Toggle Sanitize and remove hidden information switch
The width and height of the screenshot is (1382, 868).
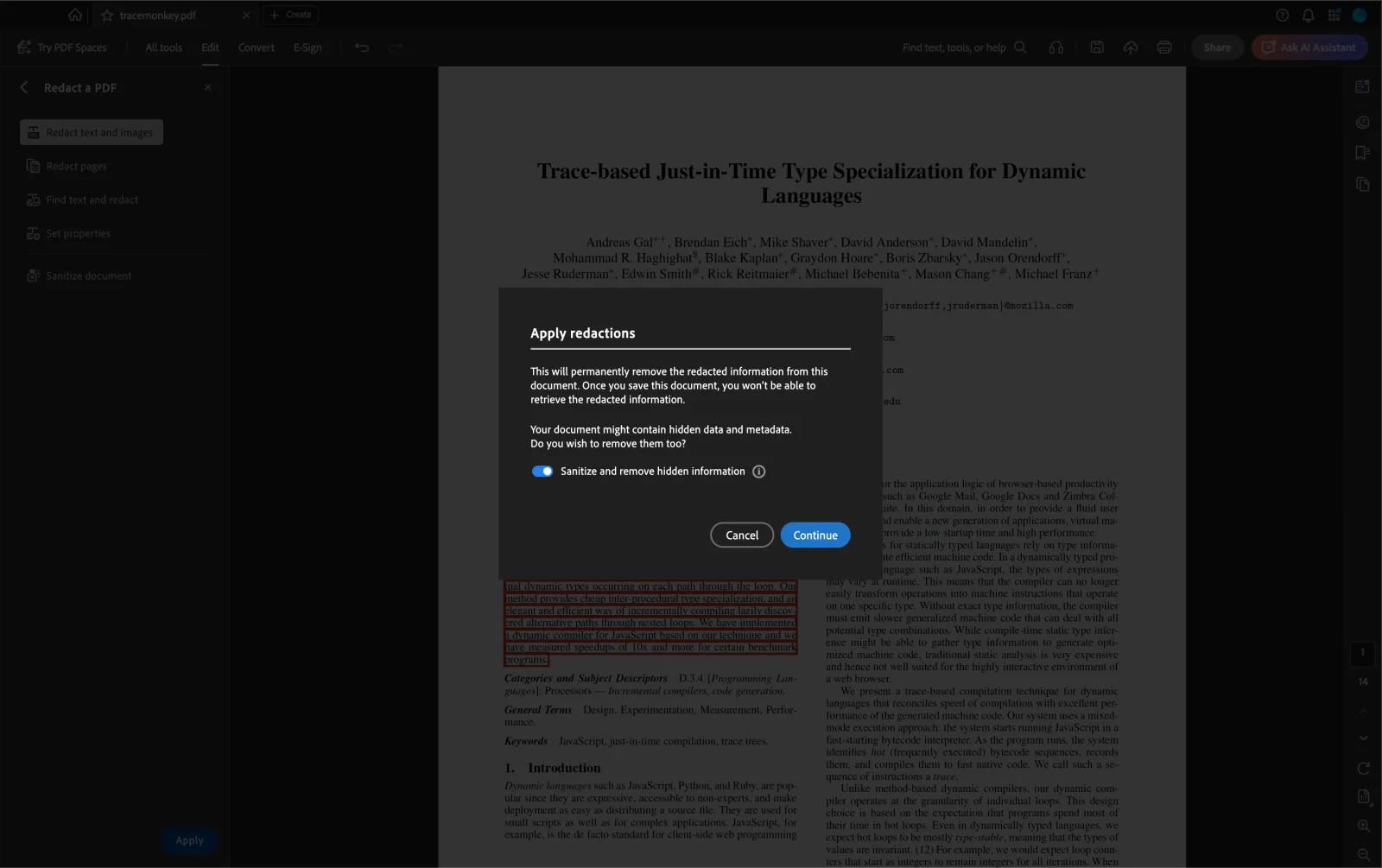(x=542, y=472)
